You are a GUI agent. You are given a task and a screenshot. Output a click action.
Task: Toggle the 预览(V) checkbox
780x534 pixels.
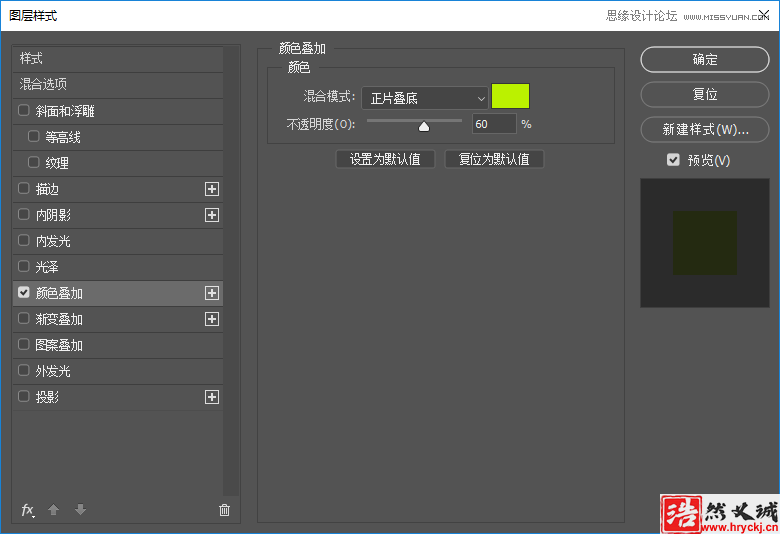pyautogui.click(x=673, y=160)
